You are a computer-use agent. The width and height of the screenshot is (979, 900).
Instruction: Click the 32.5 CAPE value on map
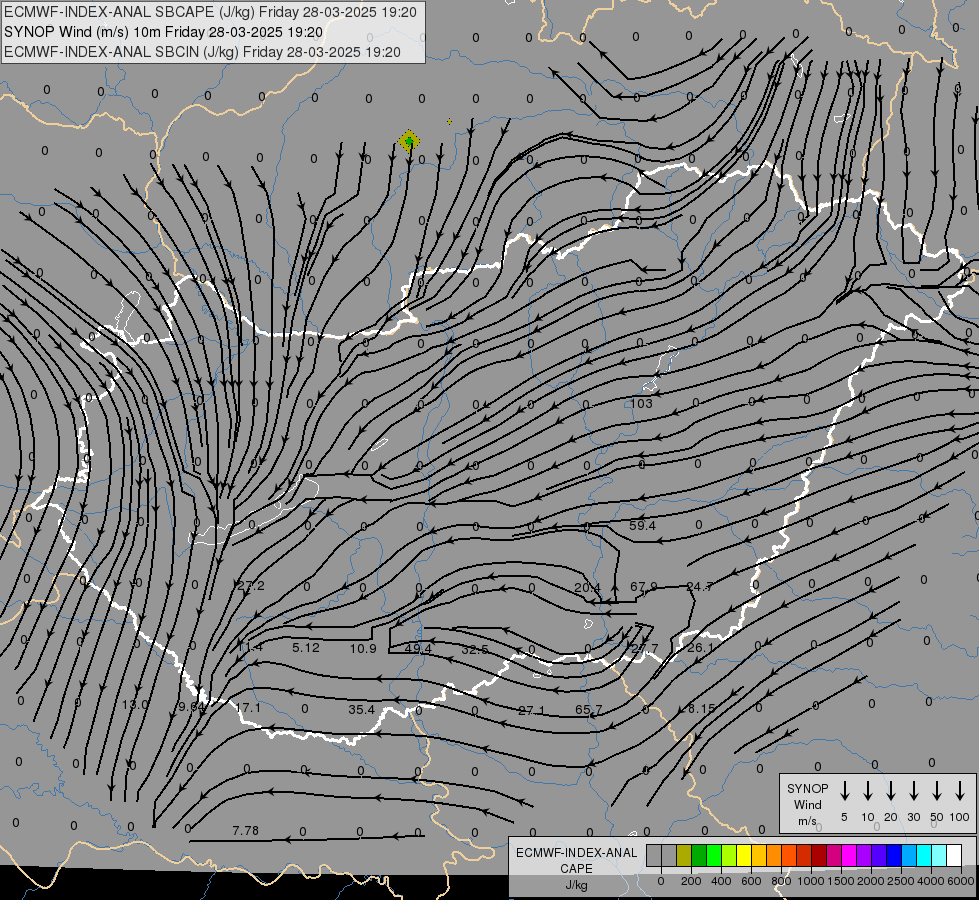coord(475,650)
